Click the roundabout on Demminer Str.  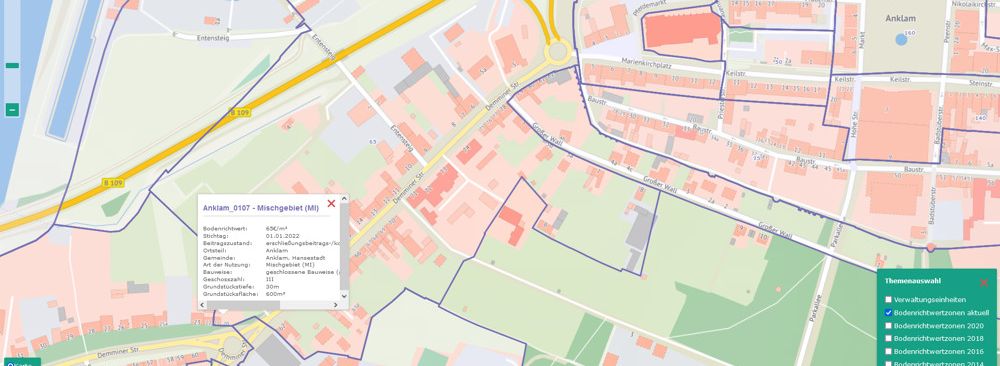point(558,50)
